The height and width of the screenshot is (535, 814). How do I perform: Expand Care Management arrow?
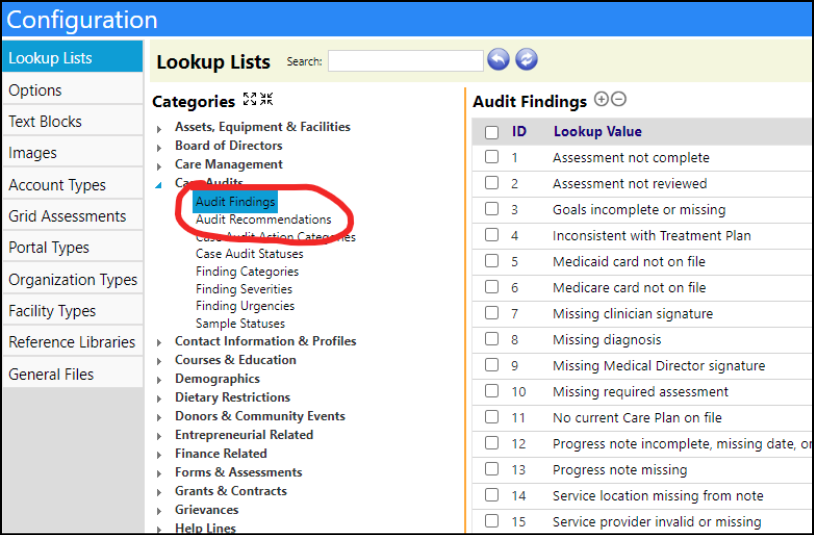(159, 166)
